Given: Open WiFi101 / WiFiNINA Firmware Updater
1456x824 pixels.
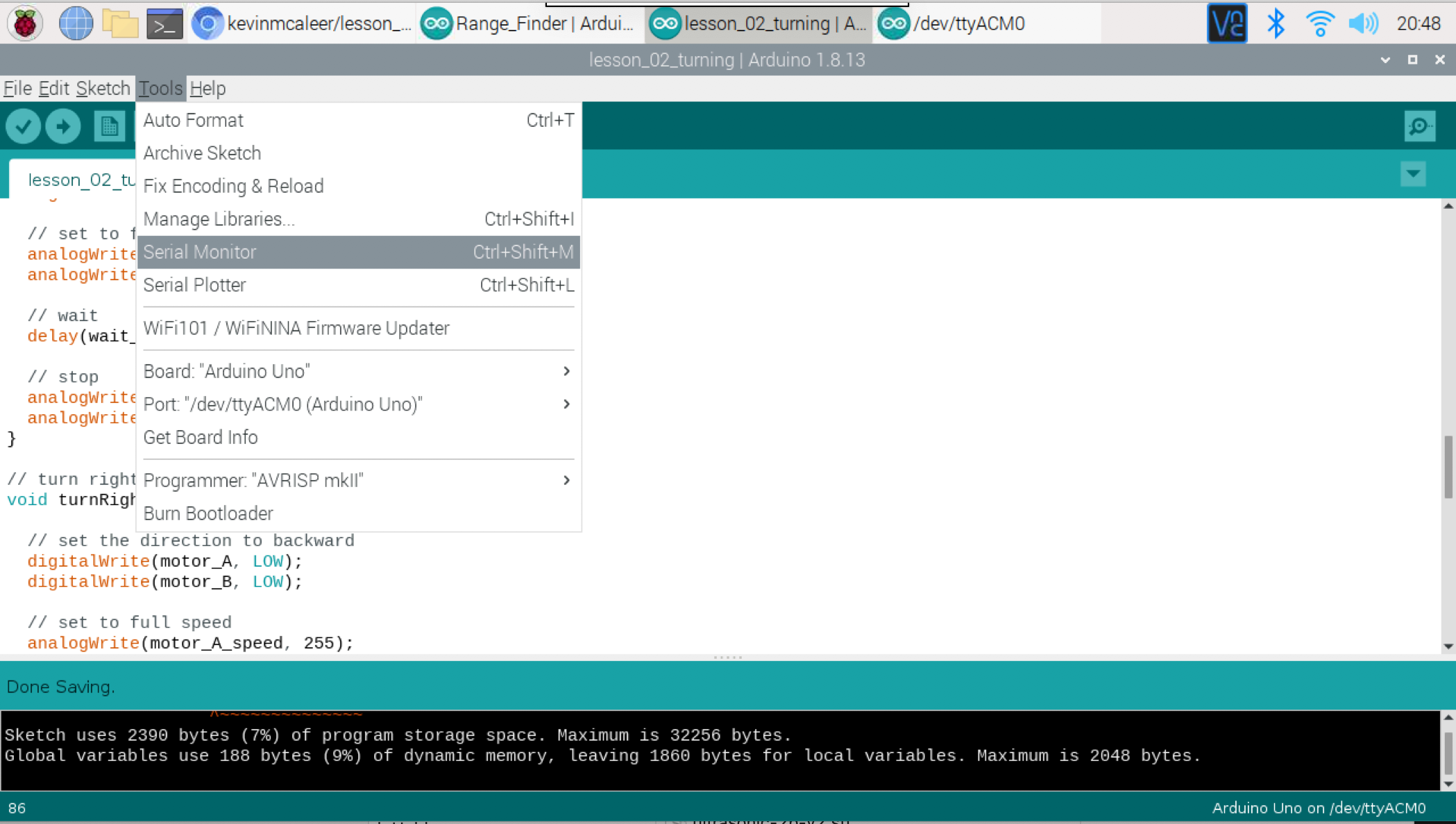Looking at the screenshot, I should tap(359, 328).
